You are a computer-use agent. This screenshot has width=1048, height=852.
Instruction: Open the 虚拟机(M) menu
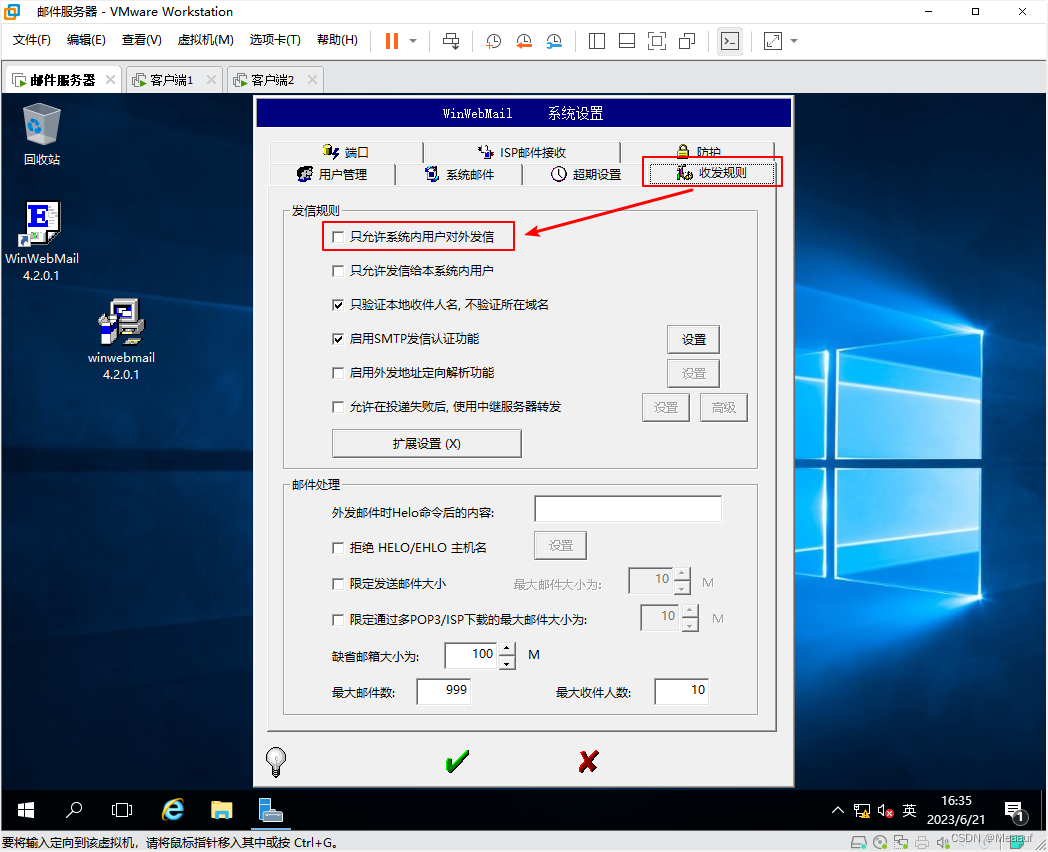click(x=205, y=40)
